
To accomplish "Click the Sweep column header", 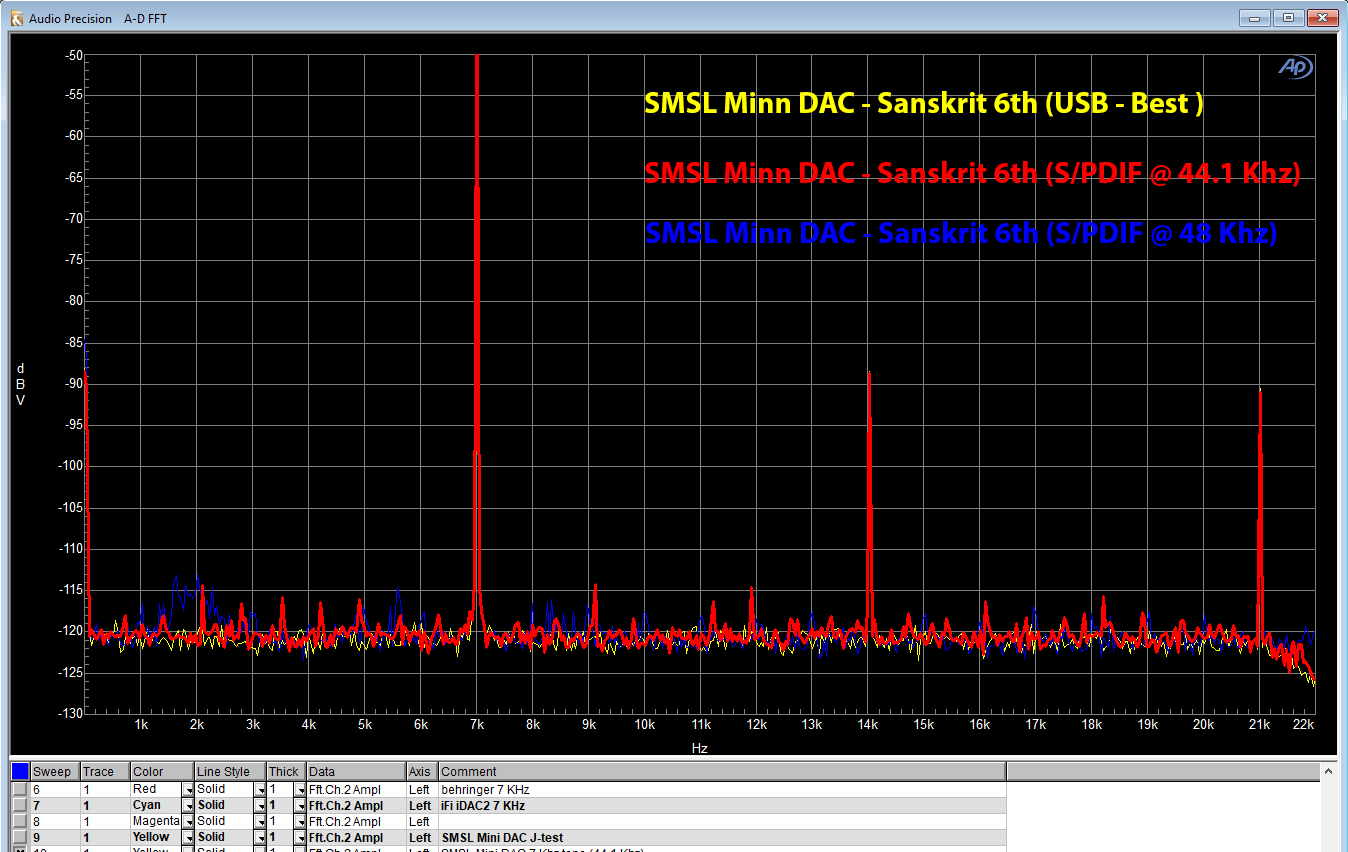I will 55,771.
